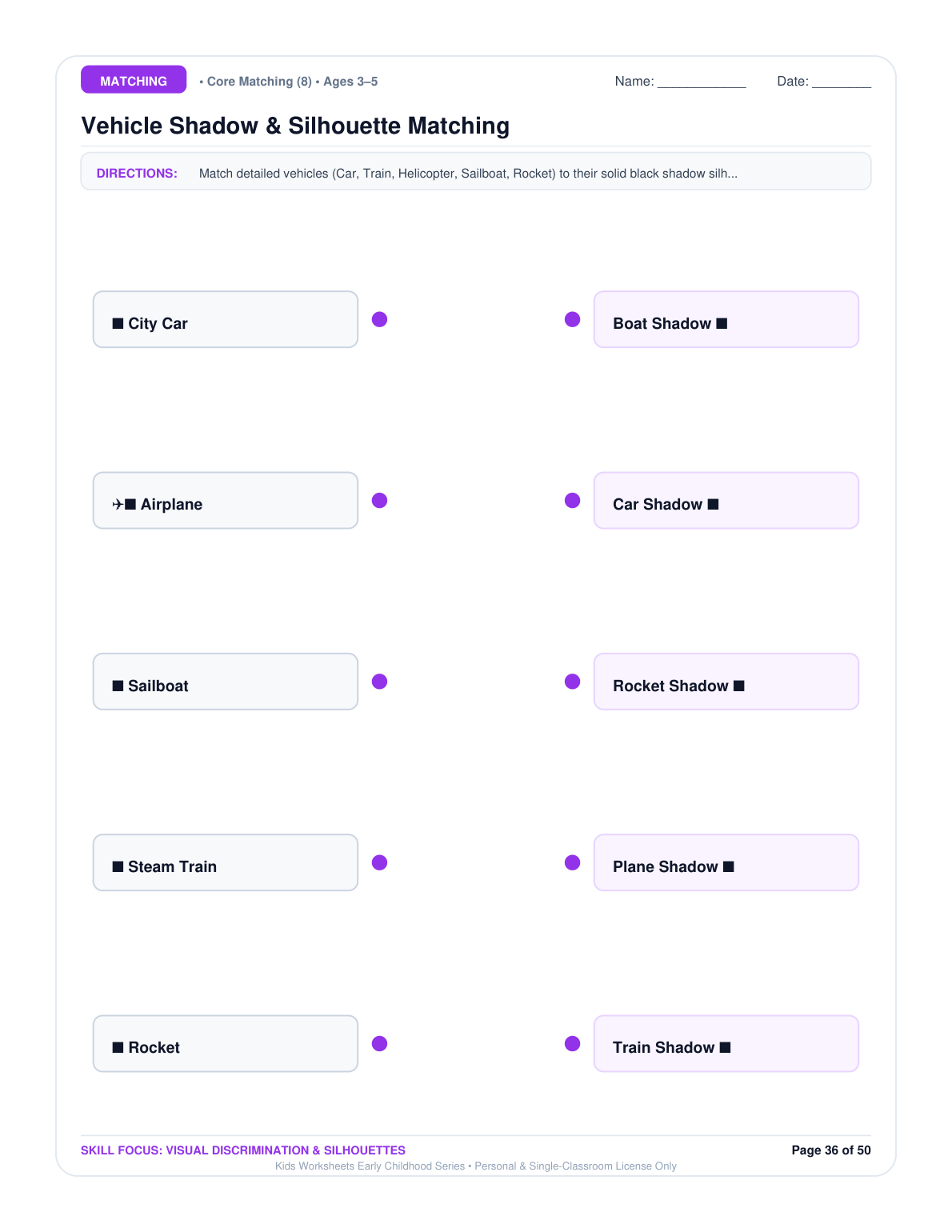Image resolution: width=952 pixels, height=1232 pixels.
Task: Select the Boat Shadow card
Action: tap(726, 319)
